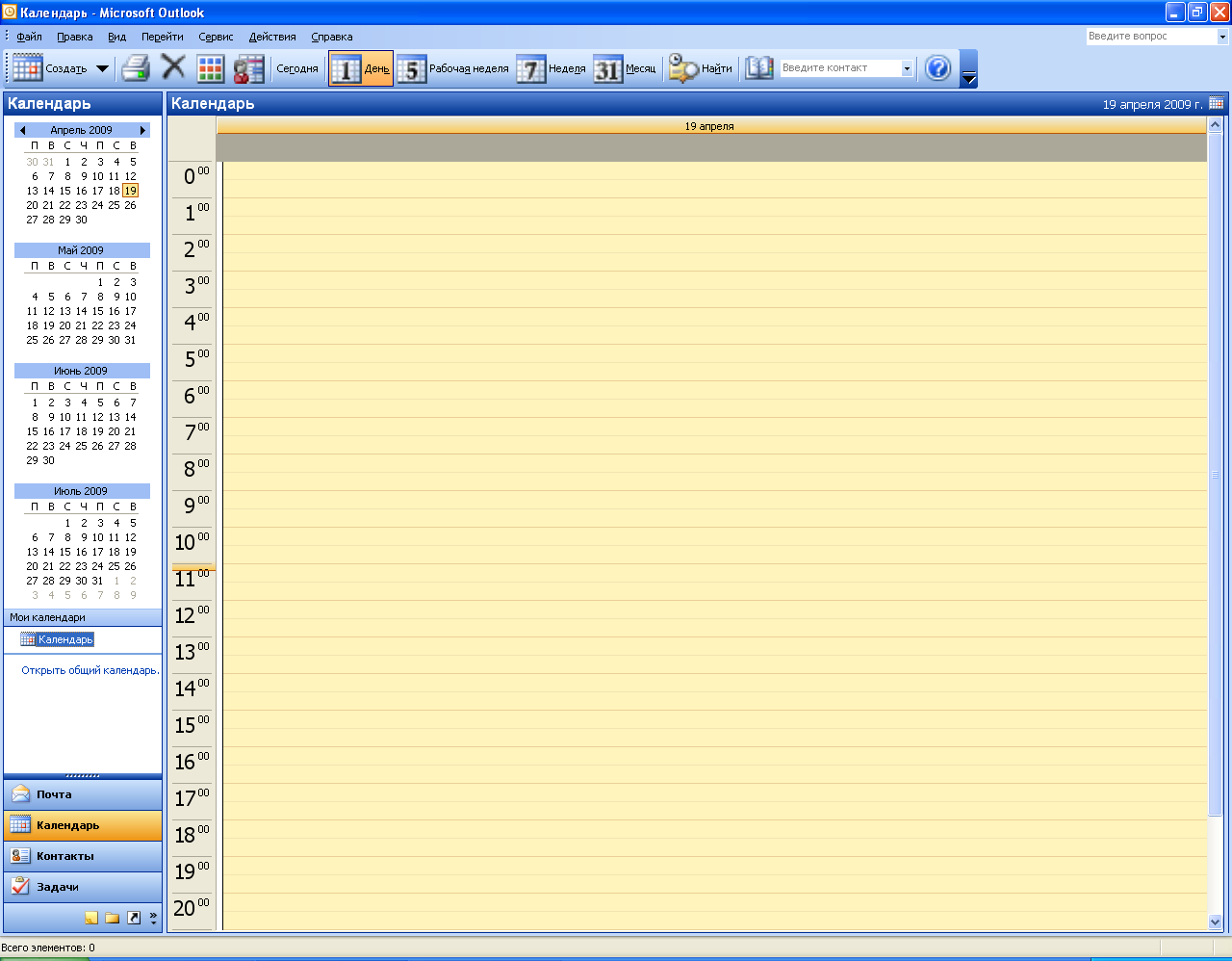Open the Почта mail pane
Screen dimensions: 1232x961
pos(83,794)
